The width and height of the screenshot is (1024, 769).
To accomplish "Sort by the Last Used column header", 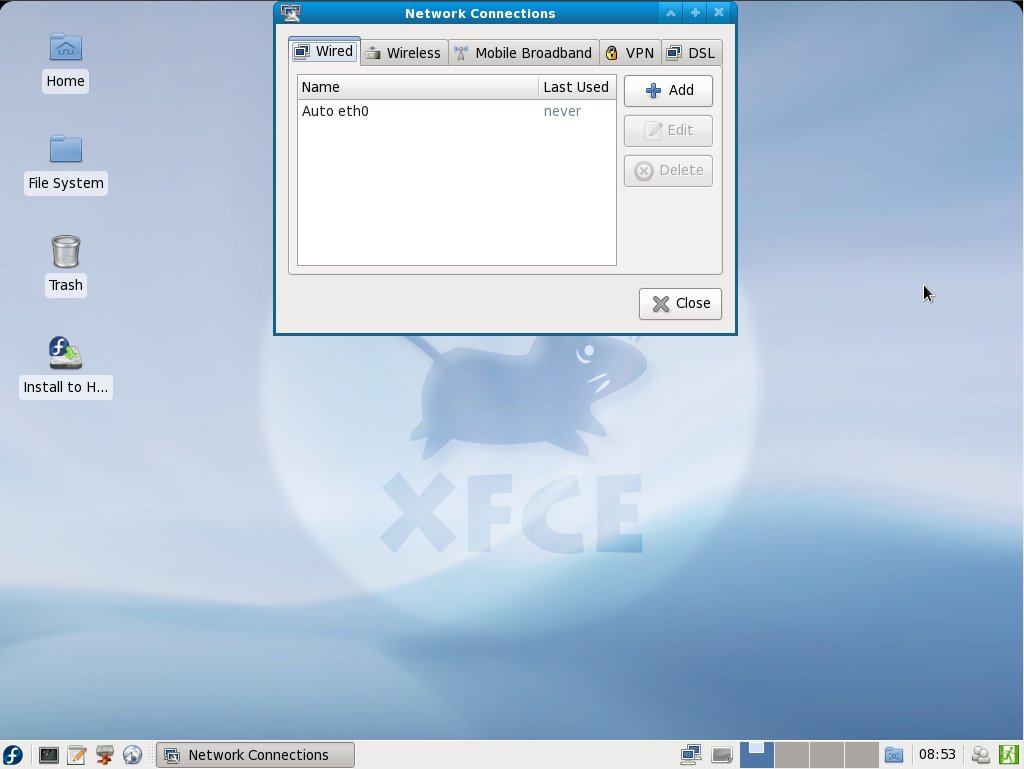I will point(577,87).
